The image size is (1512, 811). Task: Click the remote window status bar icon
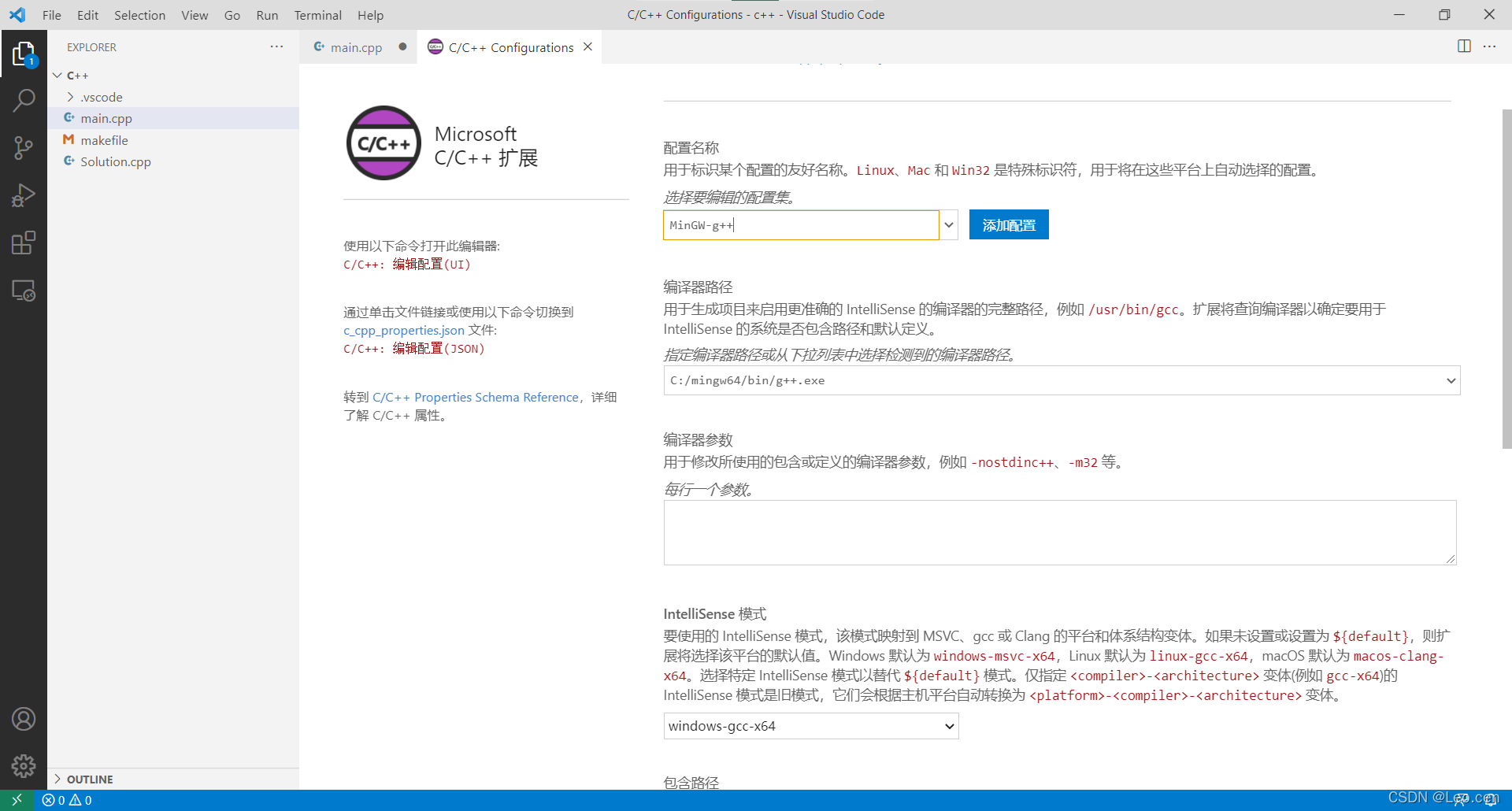tap(17, 800)
